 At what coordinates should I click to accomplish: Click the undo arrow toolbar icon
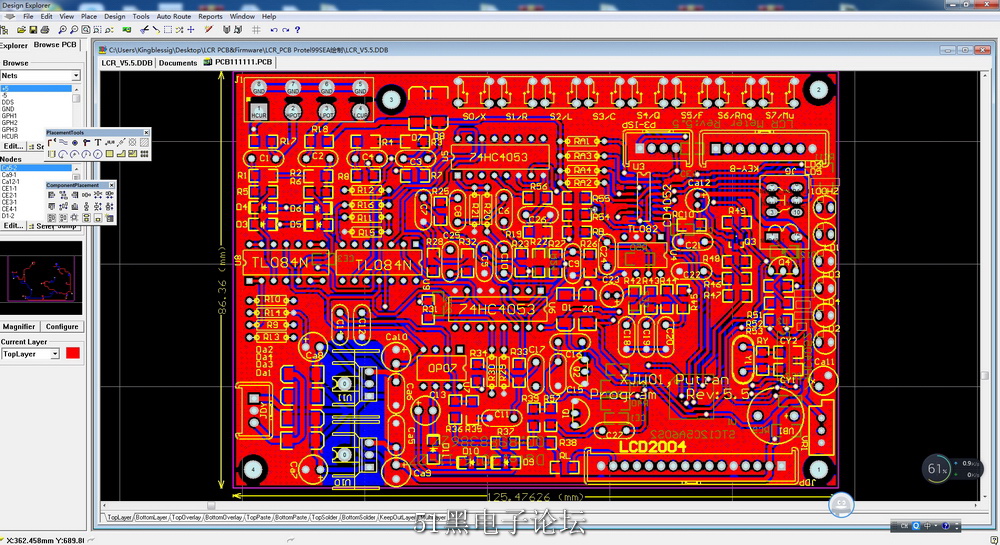(x=274, y=30)
